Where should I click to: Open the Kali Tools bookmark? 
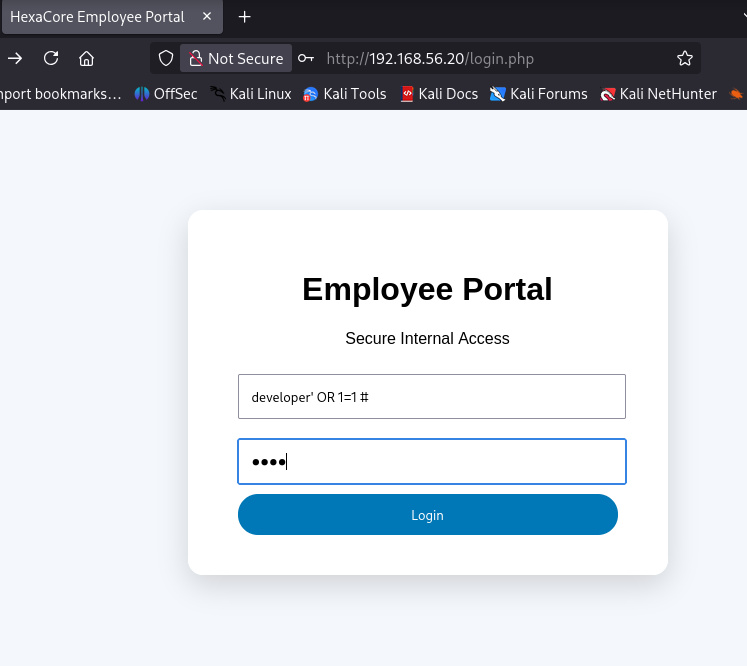344,94
